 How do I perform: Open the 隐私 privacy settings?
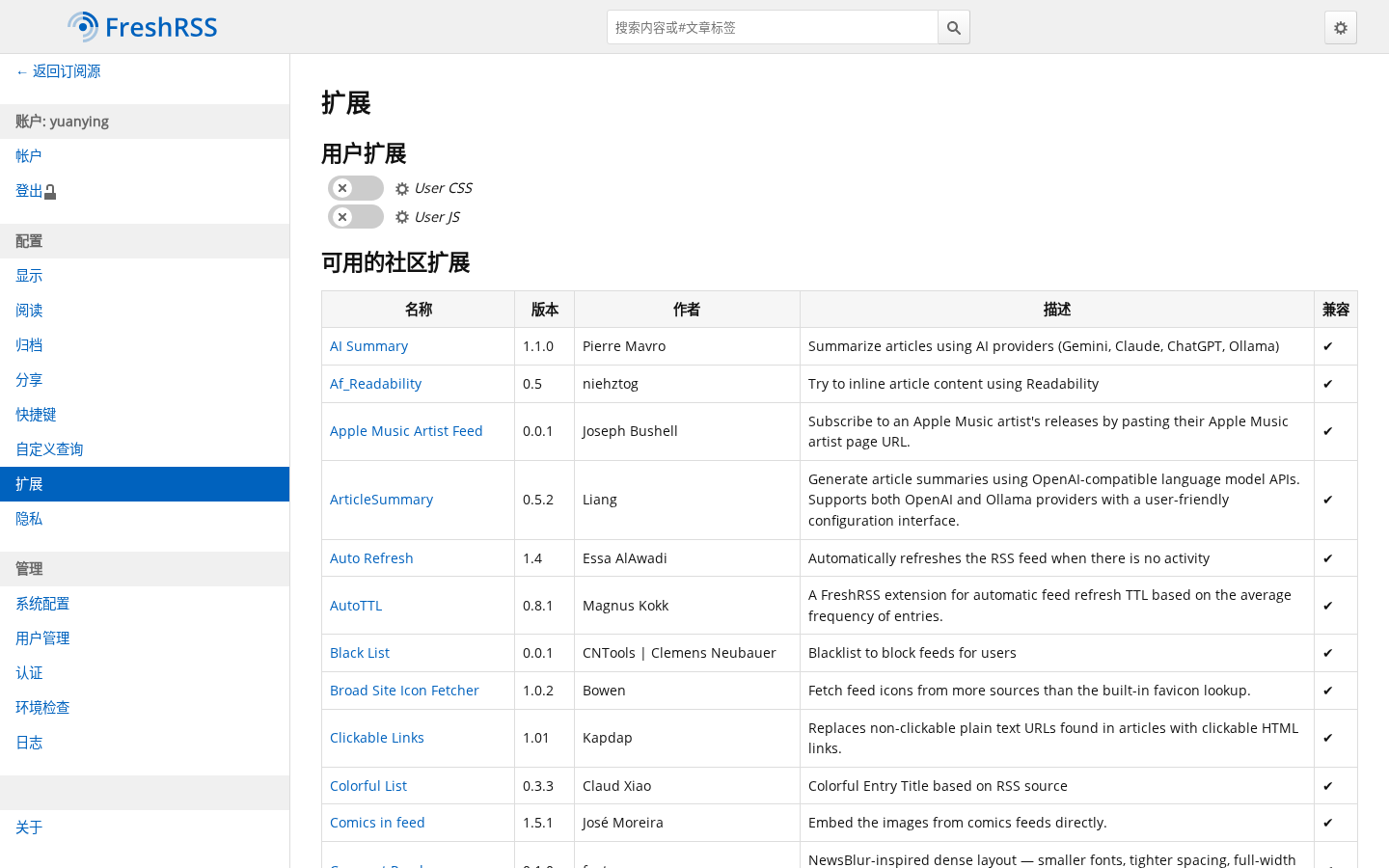point(145,519)
